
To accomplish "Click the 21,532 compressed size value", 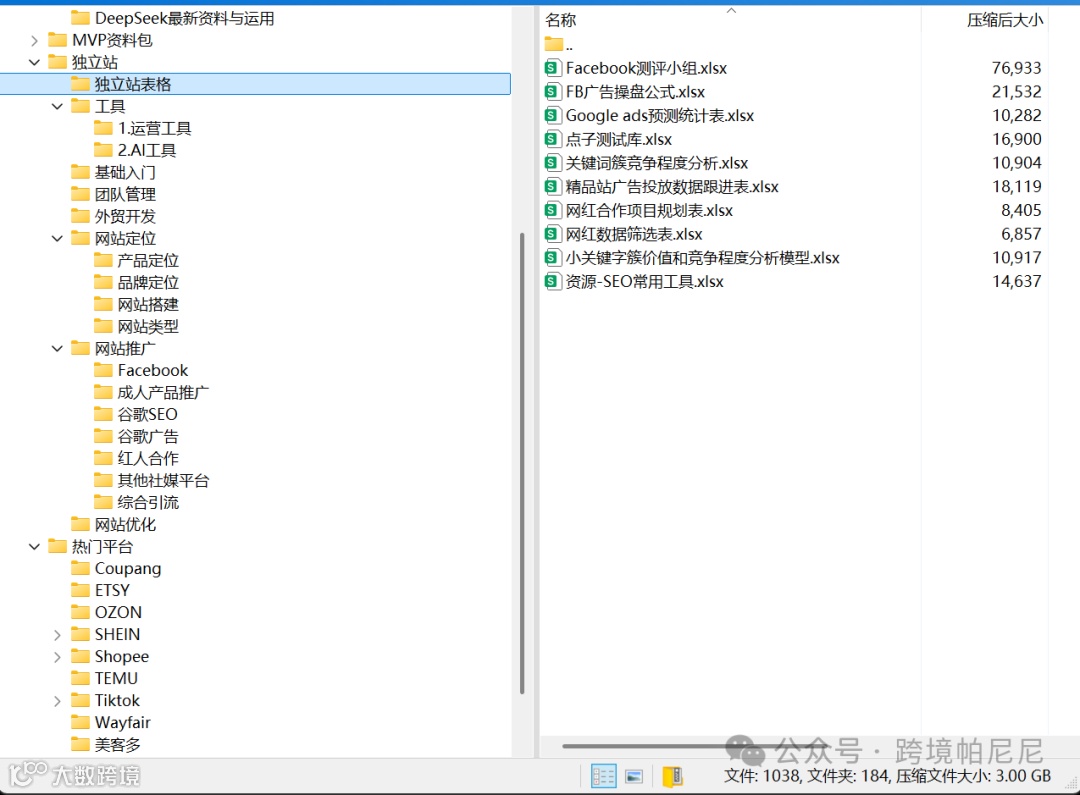I will [x=1016, y=91].
